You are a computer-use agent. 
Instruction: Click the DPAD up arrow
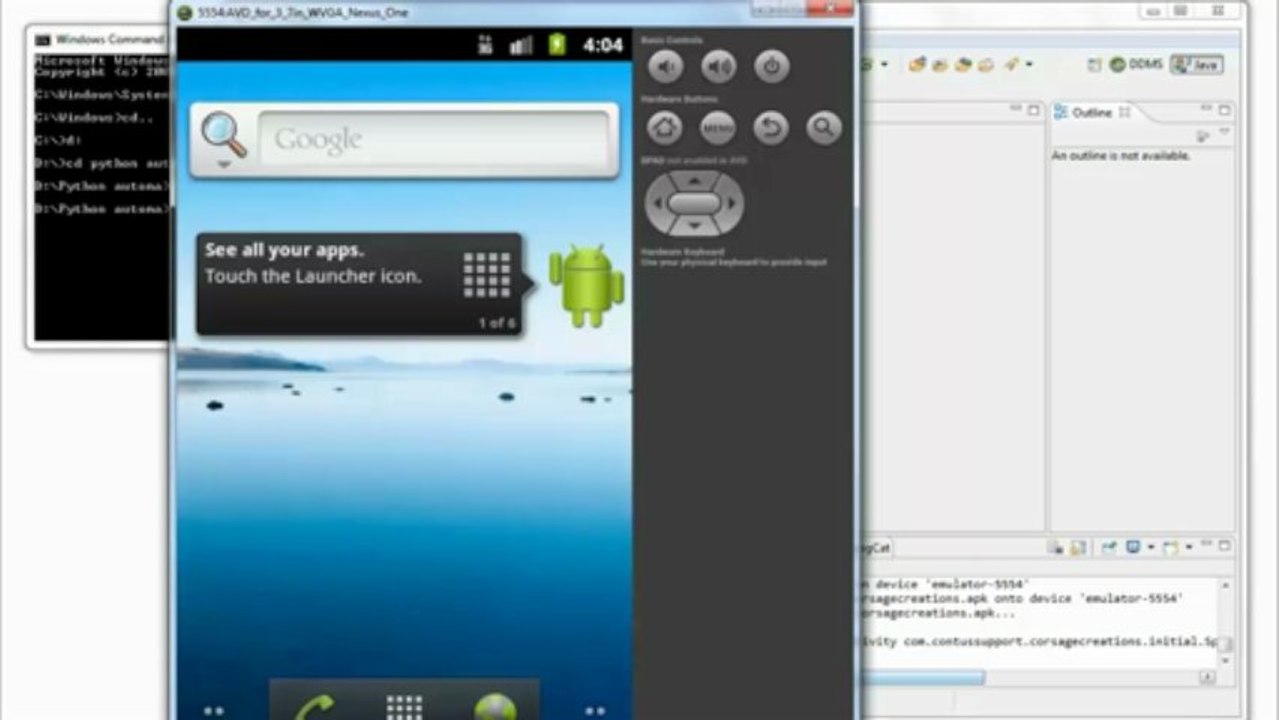pos(694,180)
